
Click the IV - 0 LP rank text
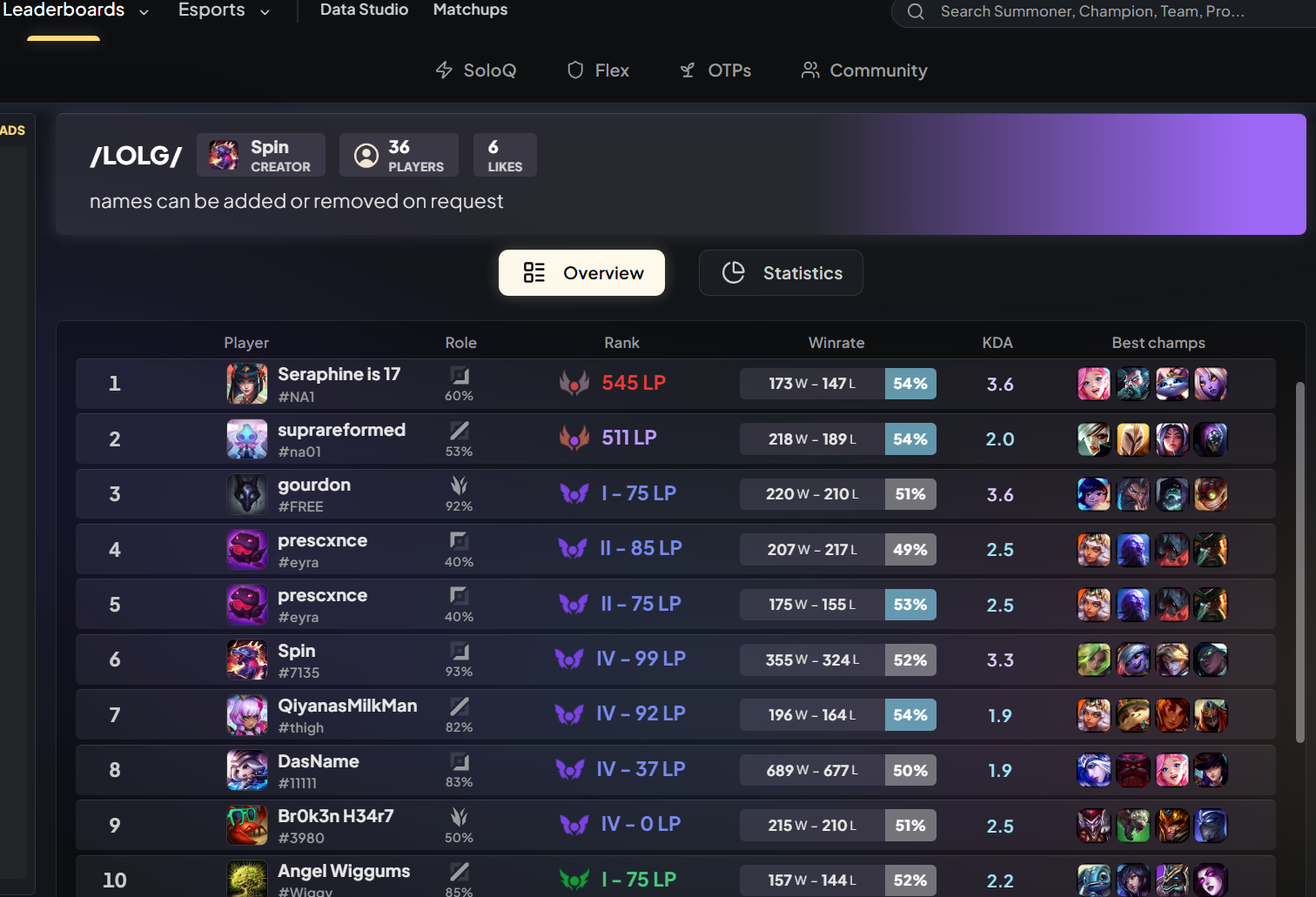click(641, 824)
